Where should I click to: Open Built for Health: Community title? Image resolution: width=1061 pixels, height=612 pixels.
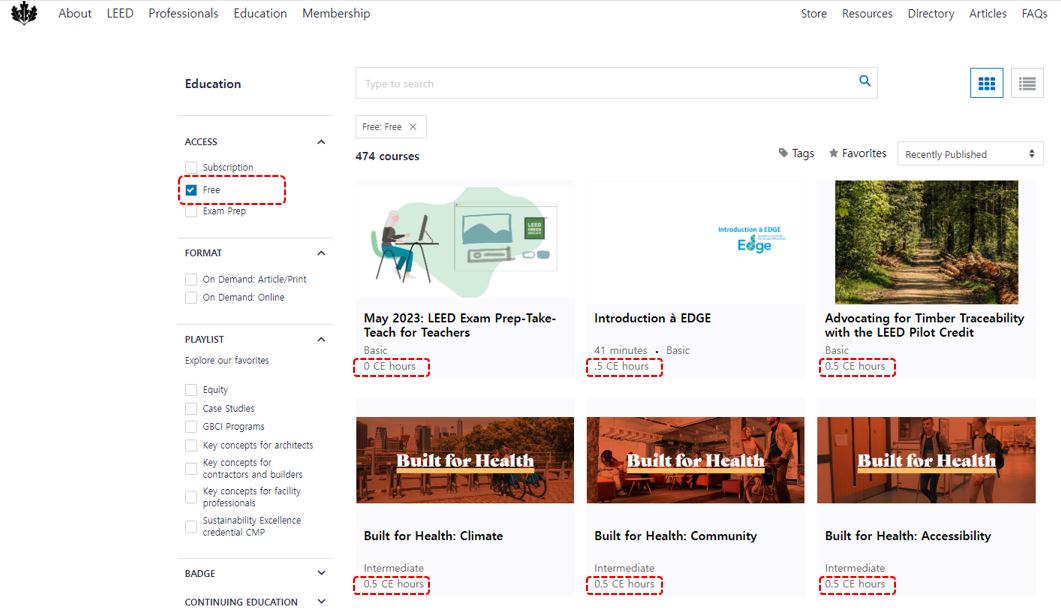click(675, 536)
